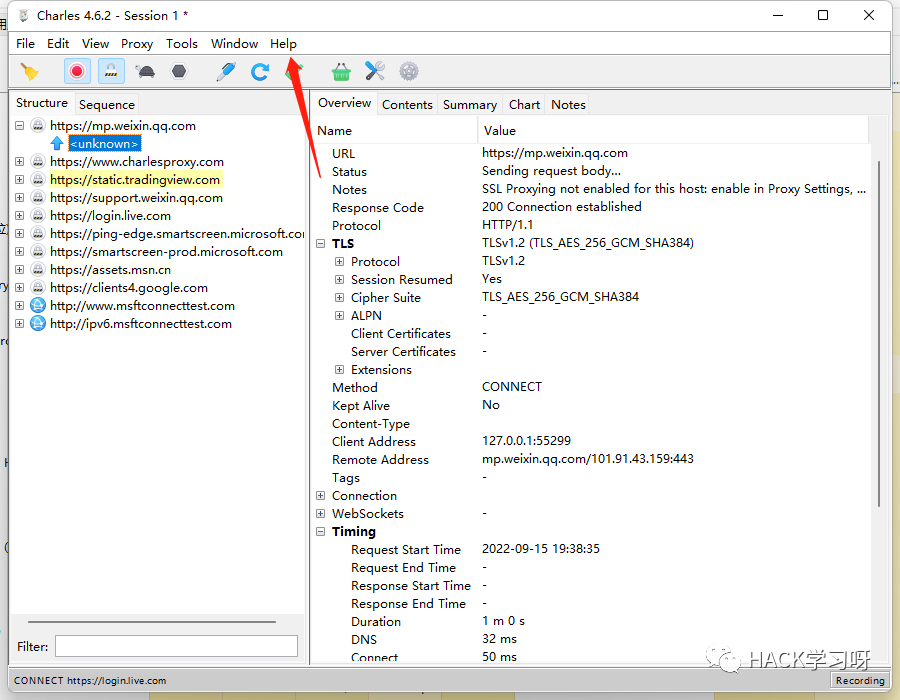This screenshot has width=900, height=700.
Task: Open the View menu
Action: click(95, 44)
